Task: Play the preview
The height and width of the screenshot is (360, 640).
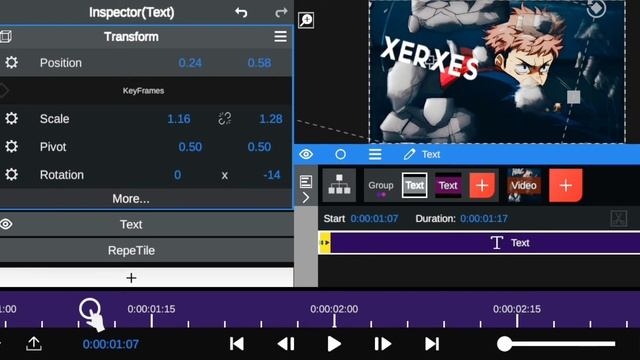Action: [334, 344]
